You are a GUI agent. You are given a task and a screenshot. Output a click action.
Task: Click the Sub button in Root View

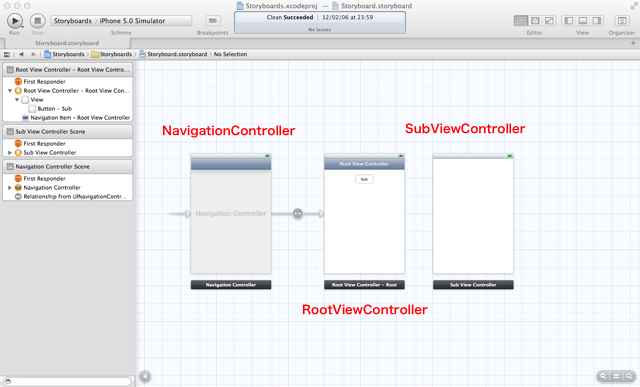tap(364, 179)
